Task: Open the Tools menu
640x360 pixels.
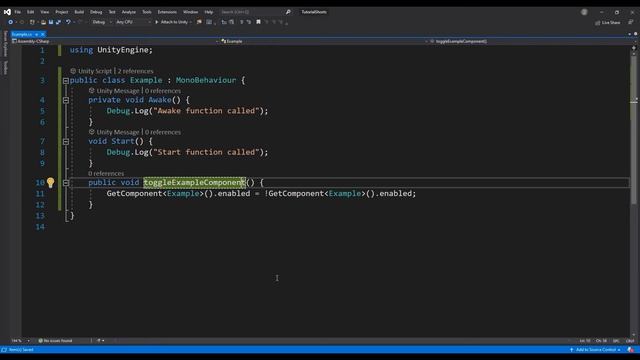Action: tap(147, 12)
